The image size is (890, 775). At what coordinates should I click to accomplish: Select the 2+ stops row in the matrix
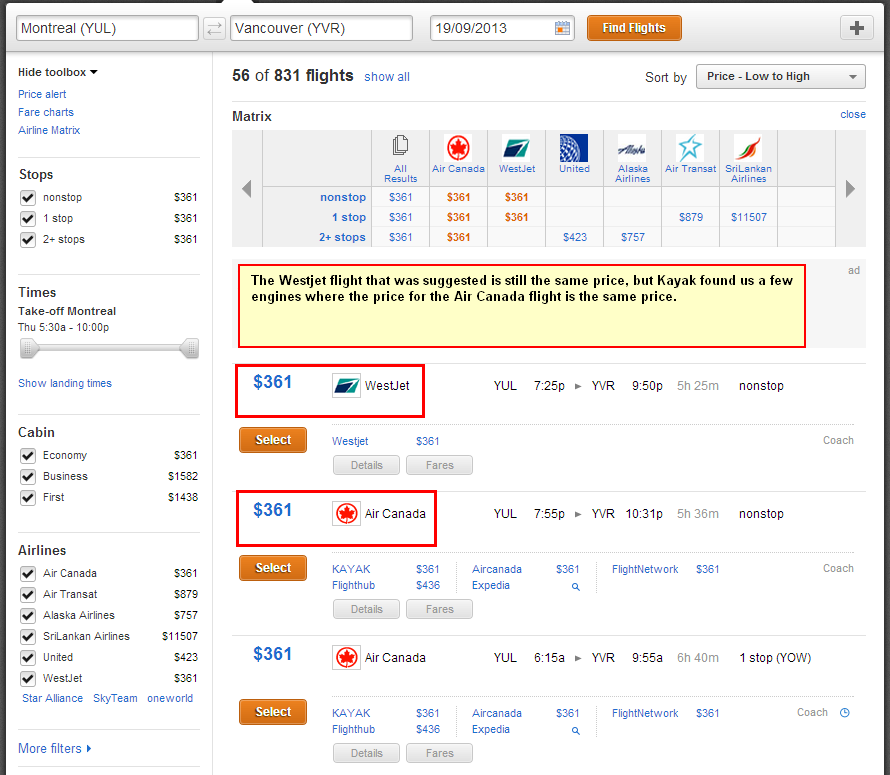pos(342,237)
